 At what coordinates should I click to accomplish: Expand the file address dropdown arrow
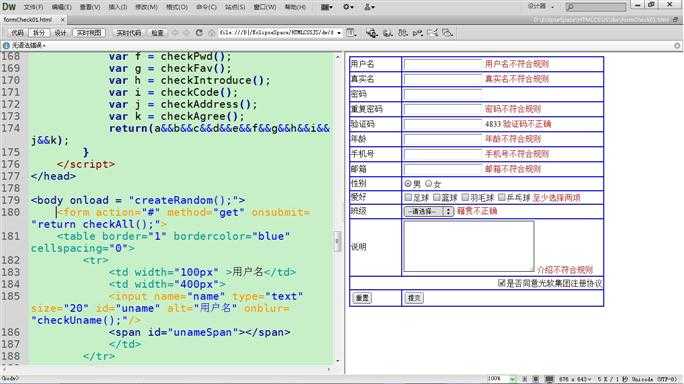(x=339, y=33)
